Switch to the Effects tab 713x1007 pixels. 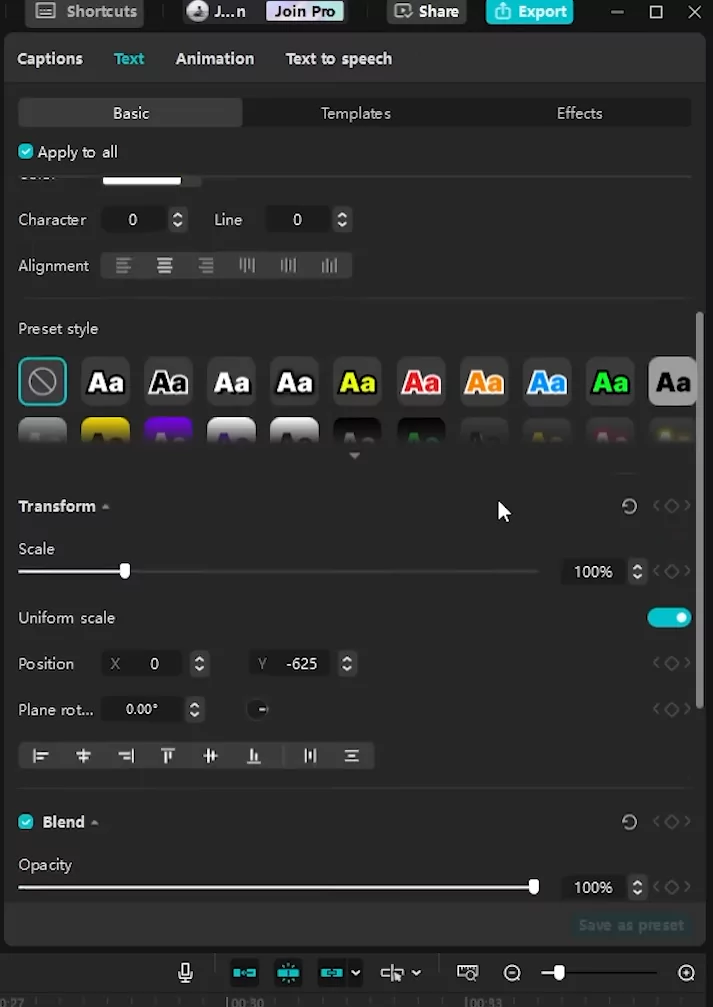coord(579,113)
